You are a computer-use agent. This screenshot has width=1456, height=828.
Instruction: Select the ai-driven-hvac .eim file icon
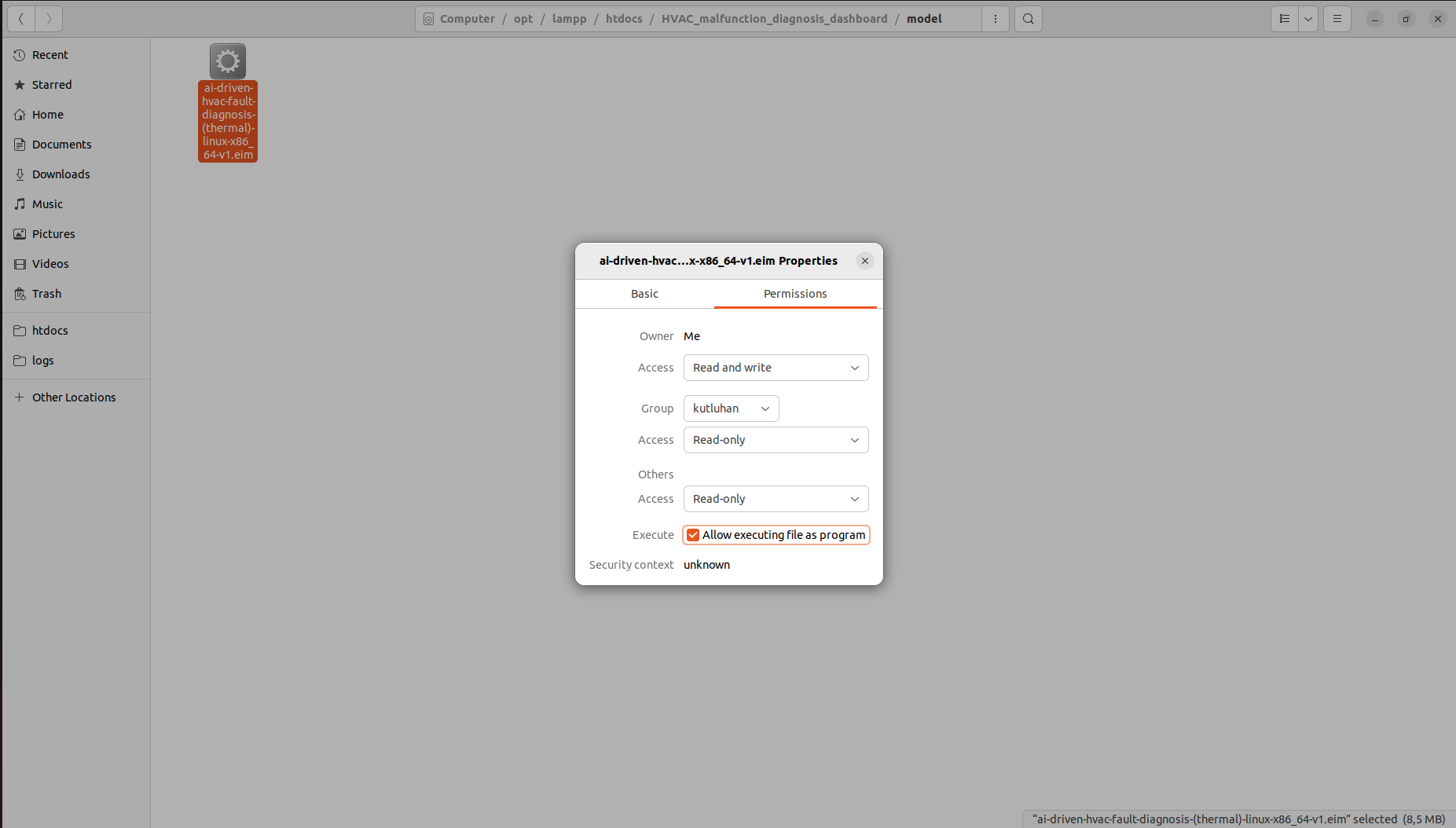228,61
